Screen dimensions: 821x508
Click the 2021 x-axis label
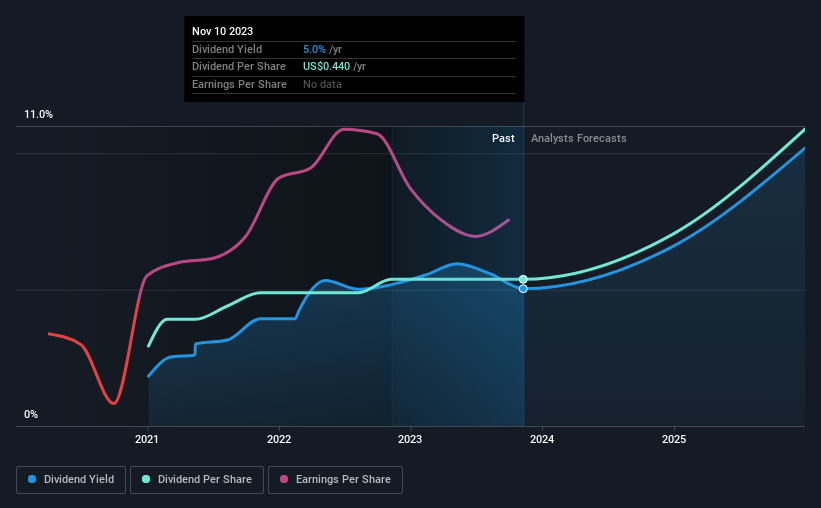pyautogui.click(x=147, y=439)
